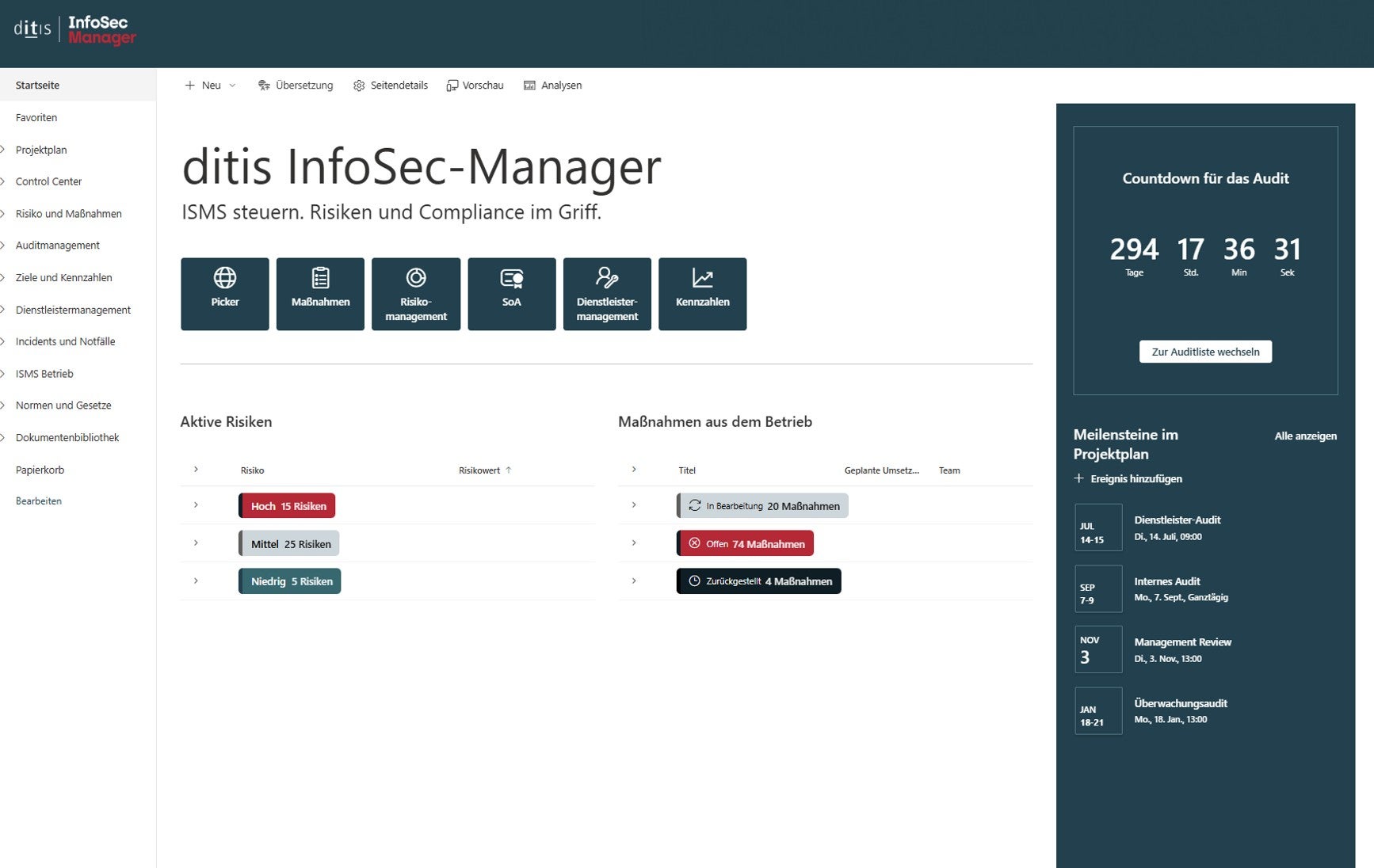Click the Übersetzung translation icon
Viewport: 1374px width, 868px height.
click(264, 86)
